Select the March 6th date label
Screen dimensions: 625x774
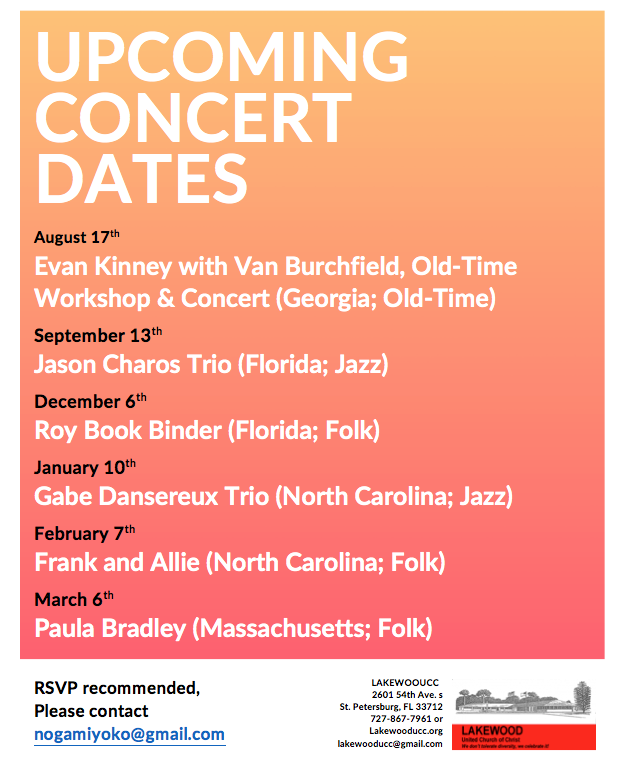click(x=74, y=598)
